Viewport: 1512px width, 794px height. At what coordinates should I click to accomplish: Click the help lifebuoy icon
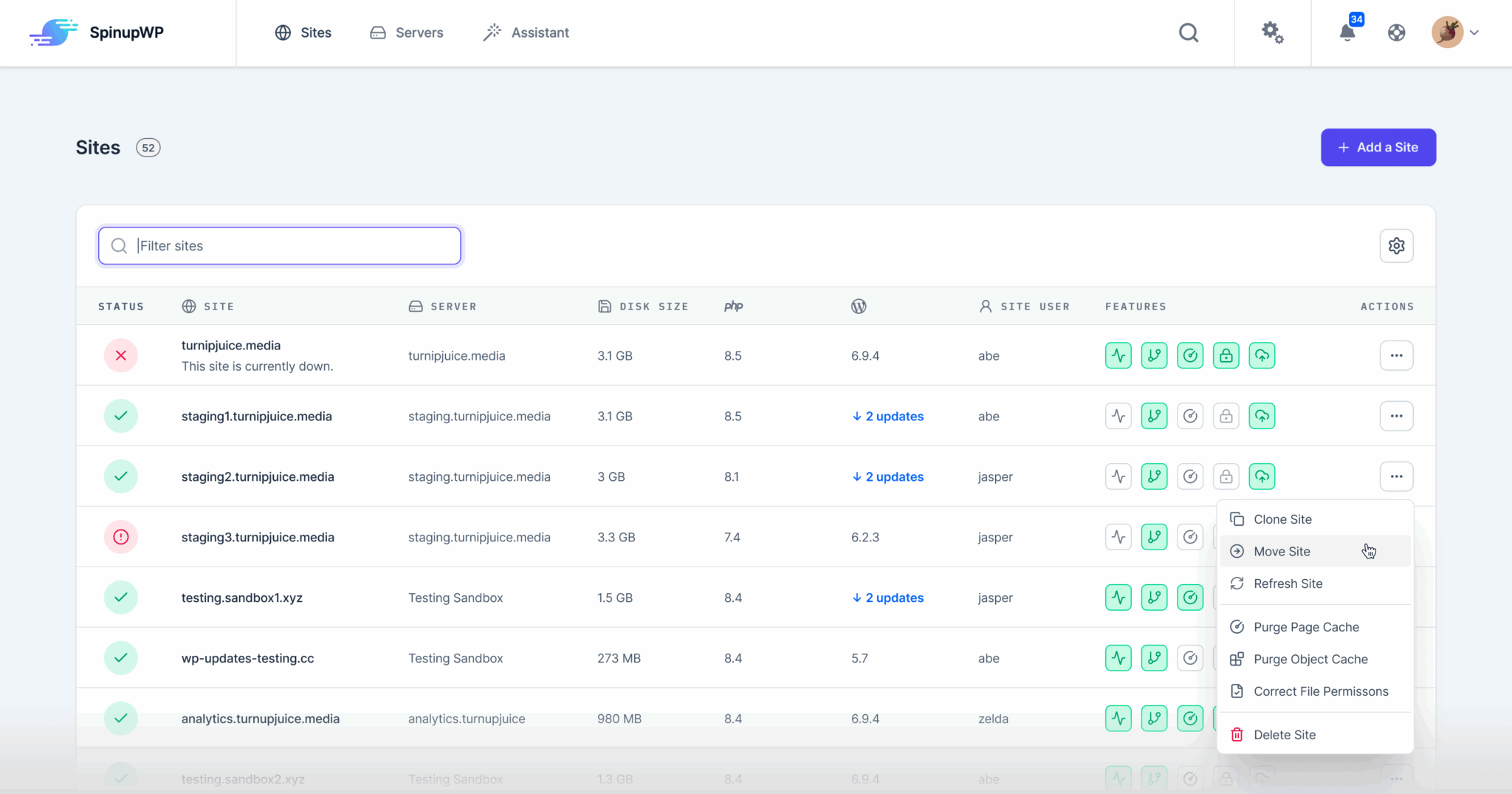coord(1396,32)
